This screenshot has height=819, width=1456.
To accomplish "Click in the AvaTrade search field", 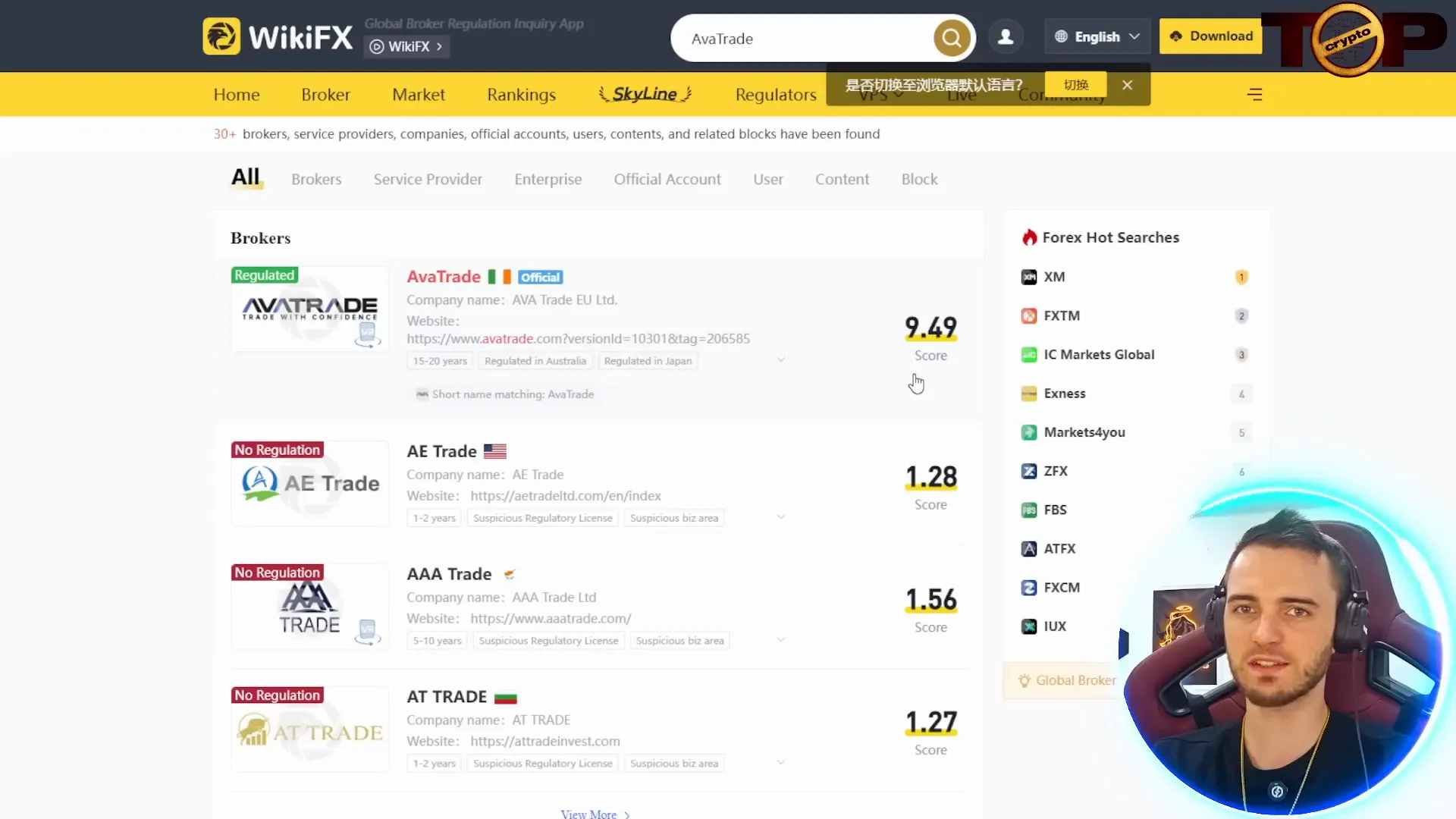I will (804, 38).
